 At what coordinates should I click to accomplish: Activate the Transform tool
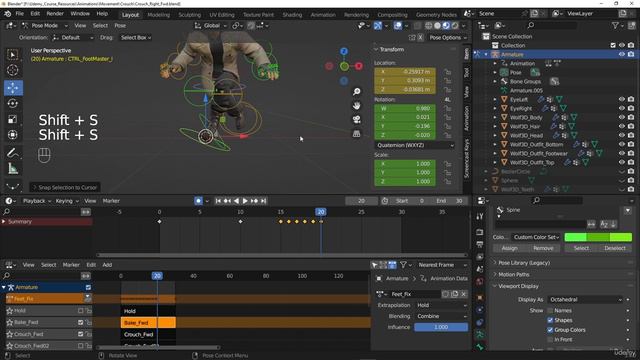pos(13,135)
